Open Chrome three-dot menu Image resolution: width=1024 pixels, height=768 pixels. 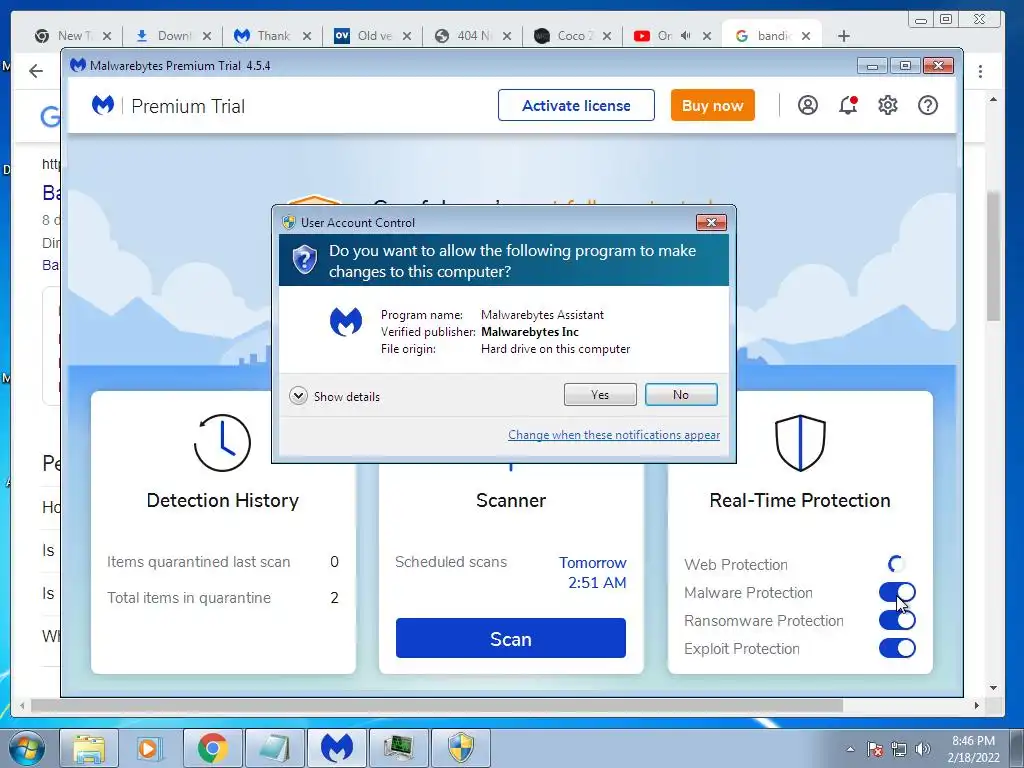980,71
